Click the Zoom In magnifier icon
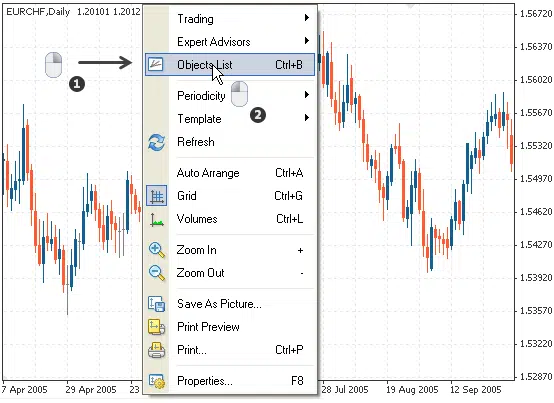The image size is (554, 403). [157, 250]
